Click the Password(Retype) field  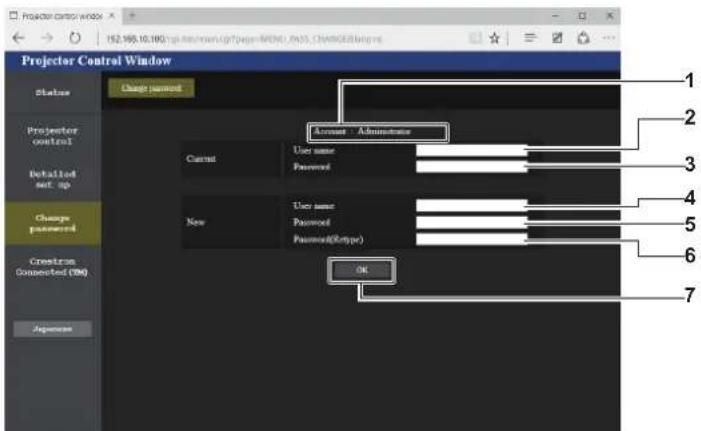[472, 239]
